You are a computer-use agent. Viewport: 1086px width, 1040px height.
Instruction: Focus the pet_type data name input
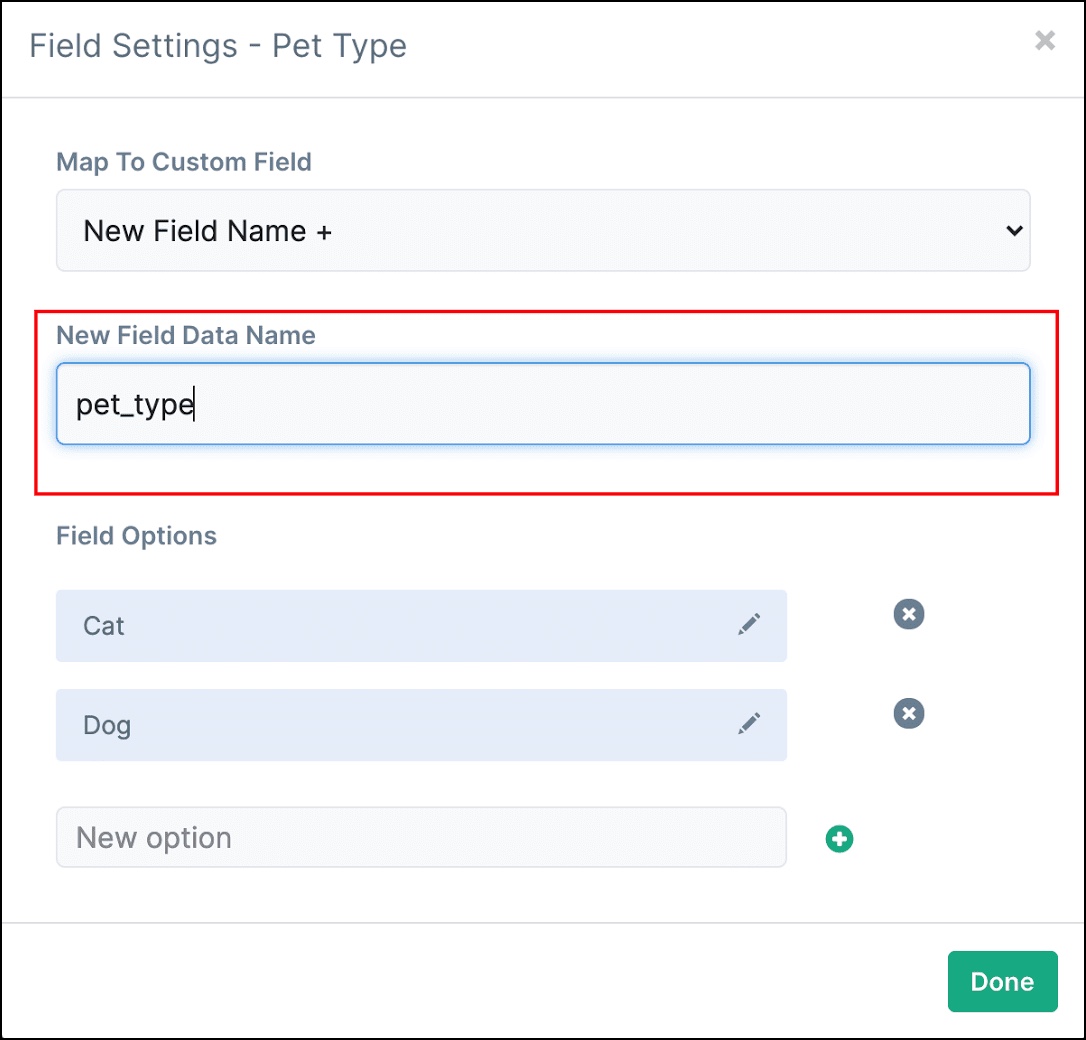point(543,404)
